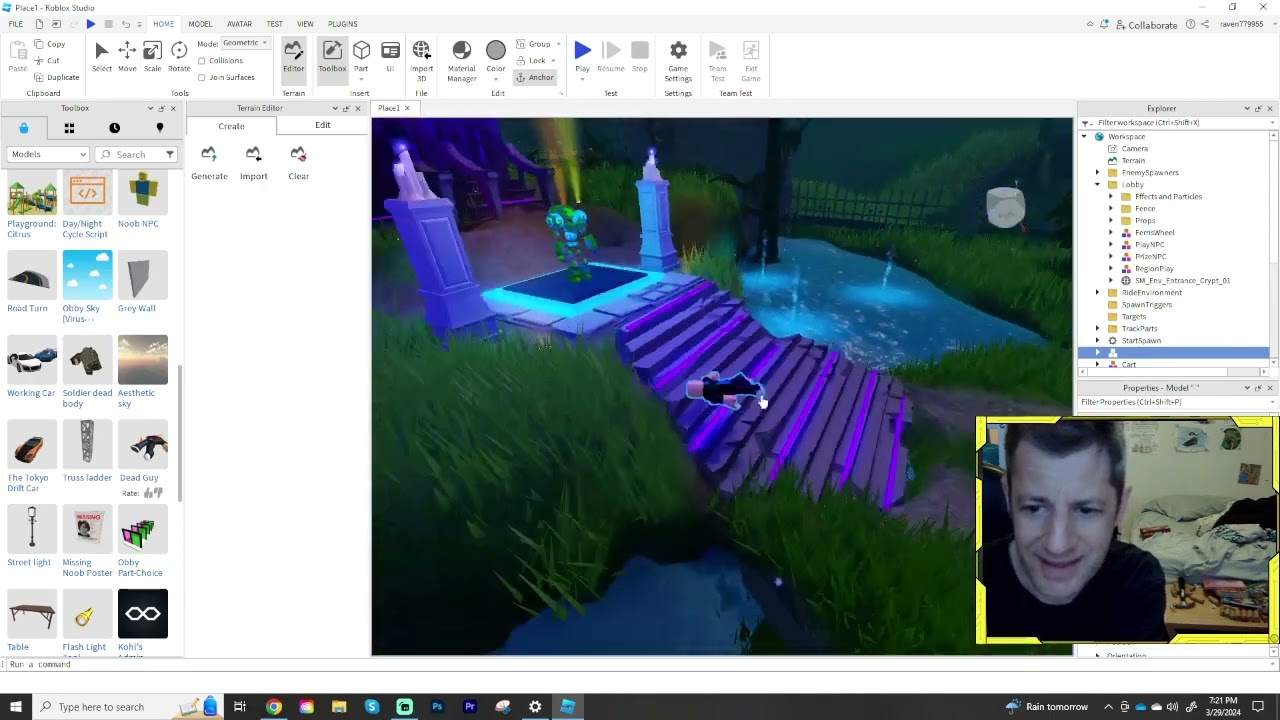The image size is (1280, 720).
Task: Select SM_Env_Entrance_Crypt_01 in Explorer
Action: click(x=1182, y=280)
